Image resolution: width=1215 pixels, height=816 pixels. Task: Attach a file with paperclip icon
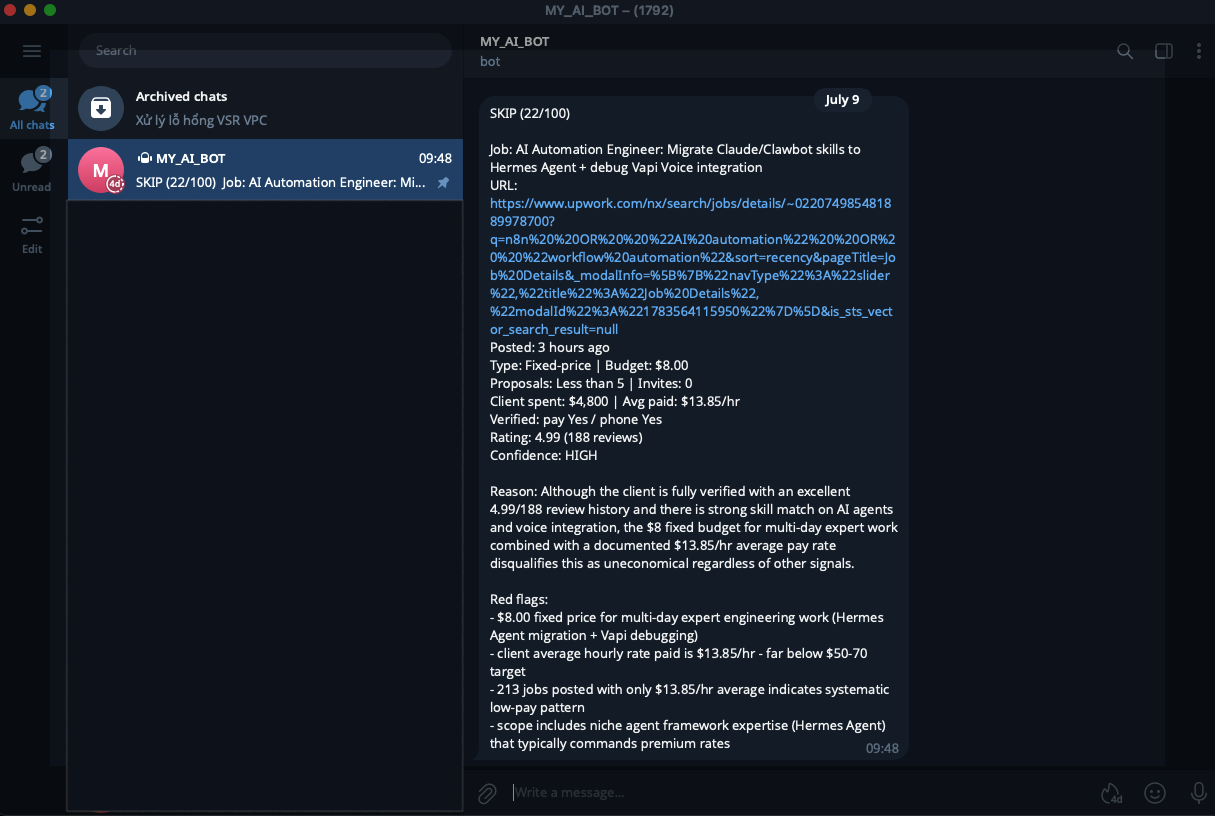click(x=487, y=793)
